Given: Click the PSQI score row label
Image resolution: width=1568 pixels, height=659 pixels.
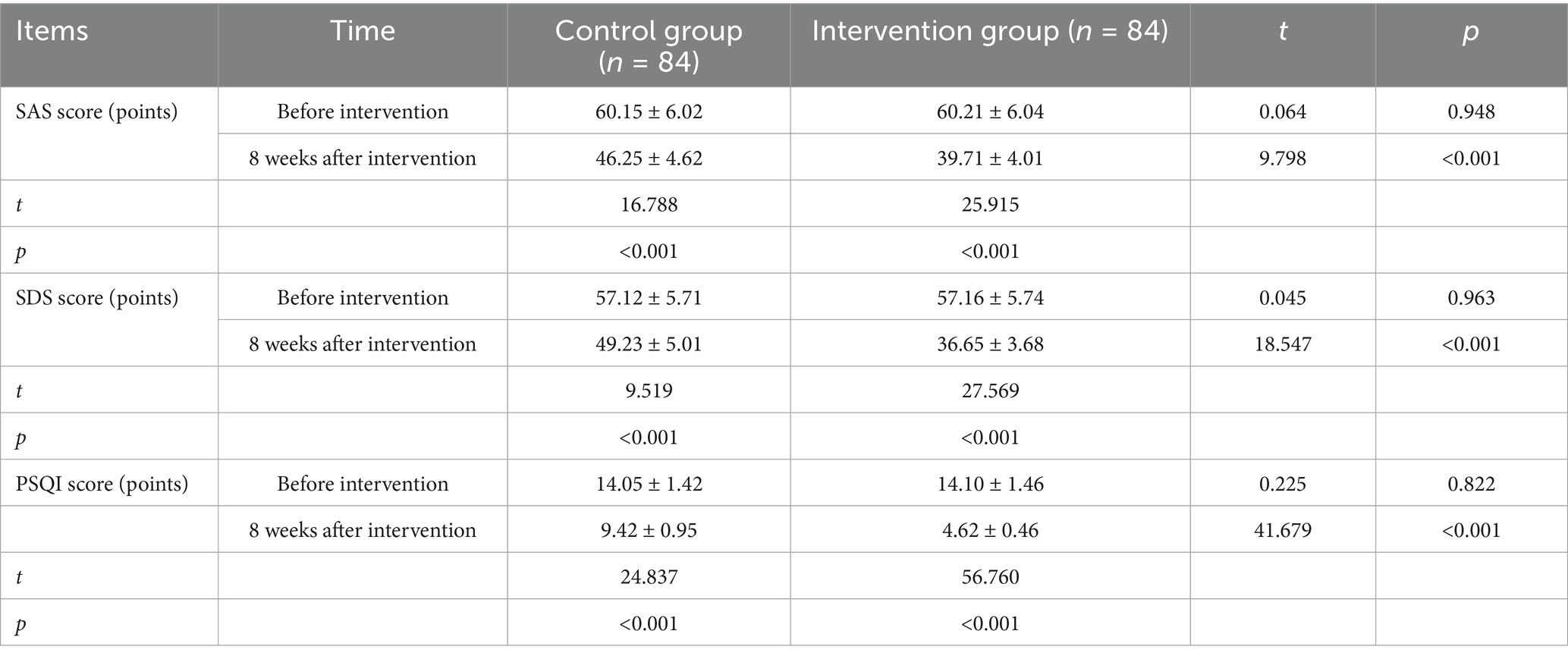Looking at the screenshot, I should click(102, 484).
